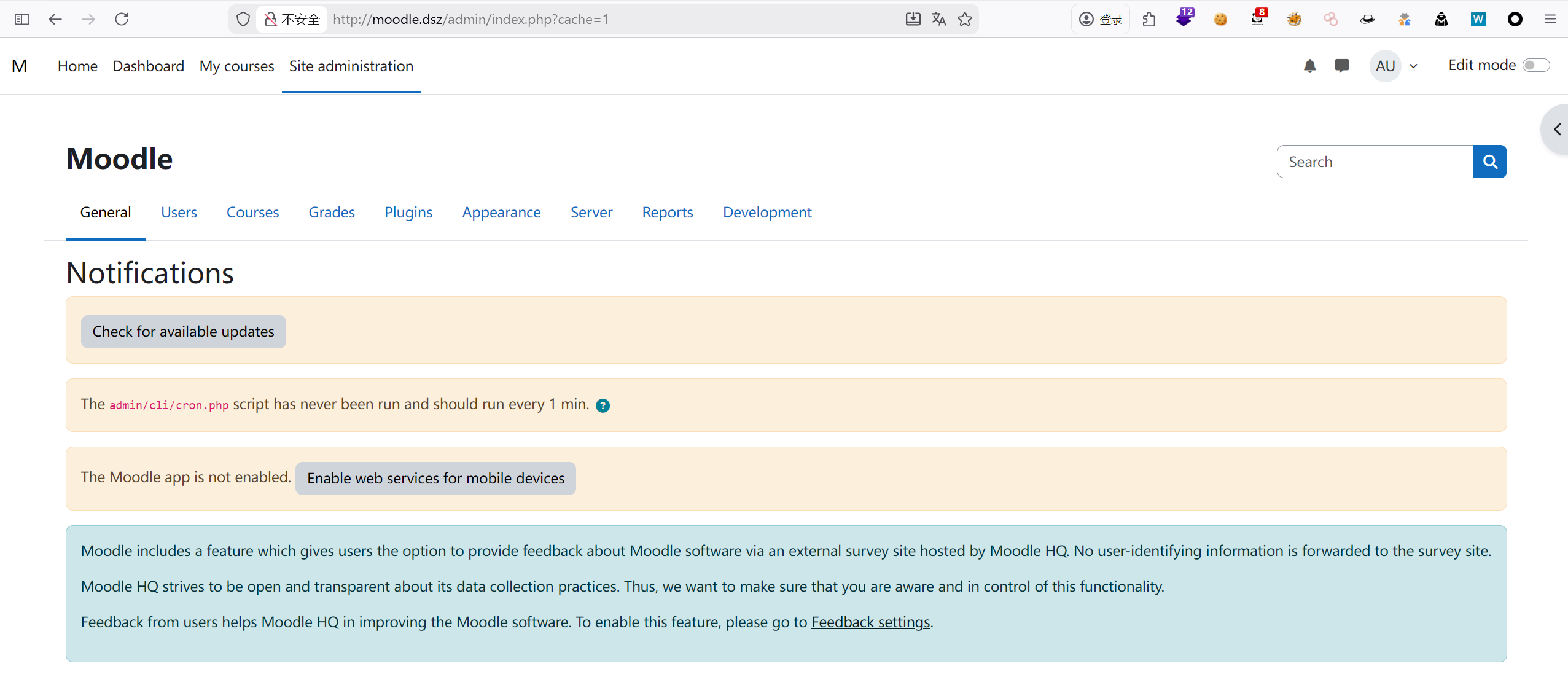Image resolution: width=1568 pixels, height=677 pixels.
Task: Open the messaging drawer chat icon
Action: [1341, 66]
